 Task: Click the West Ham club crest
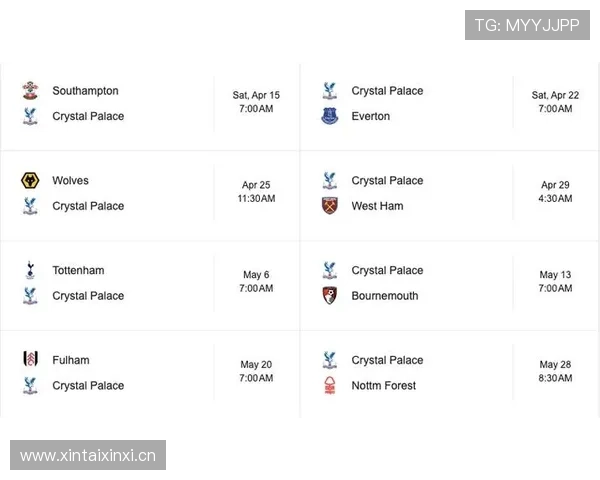pos(330,207)
